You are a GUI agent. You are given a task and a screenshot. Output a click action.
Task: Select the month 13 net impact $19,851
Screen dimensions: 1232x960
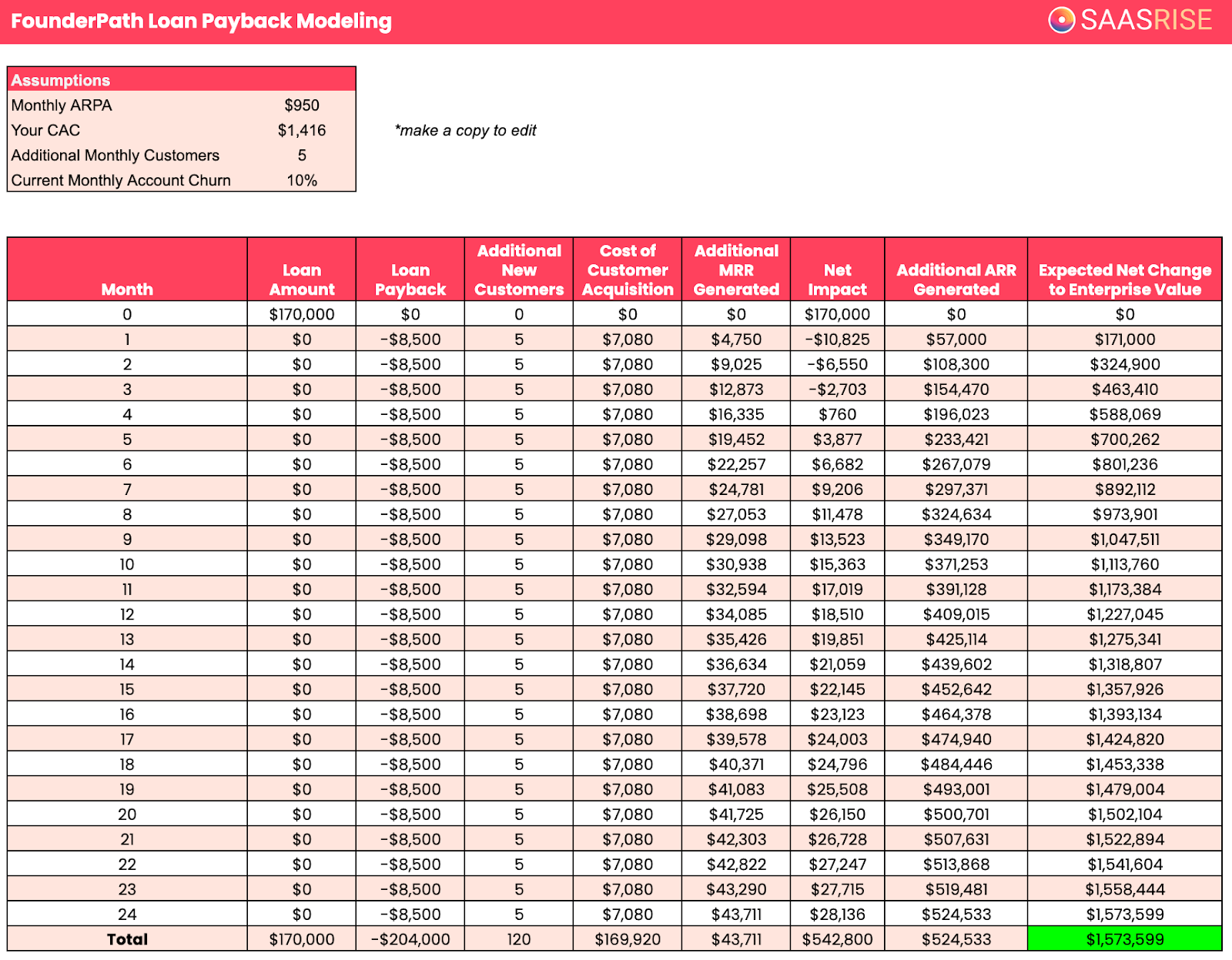pos(838,639)
